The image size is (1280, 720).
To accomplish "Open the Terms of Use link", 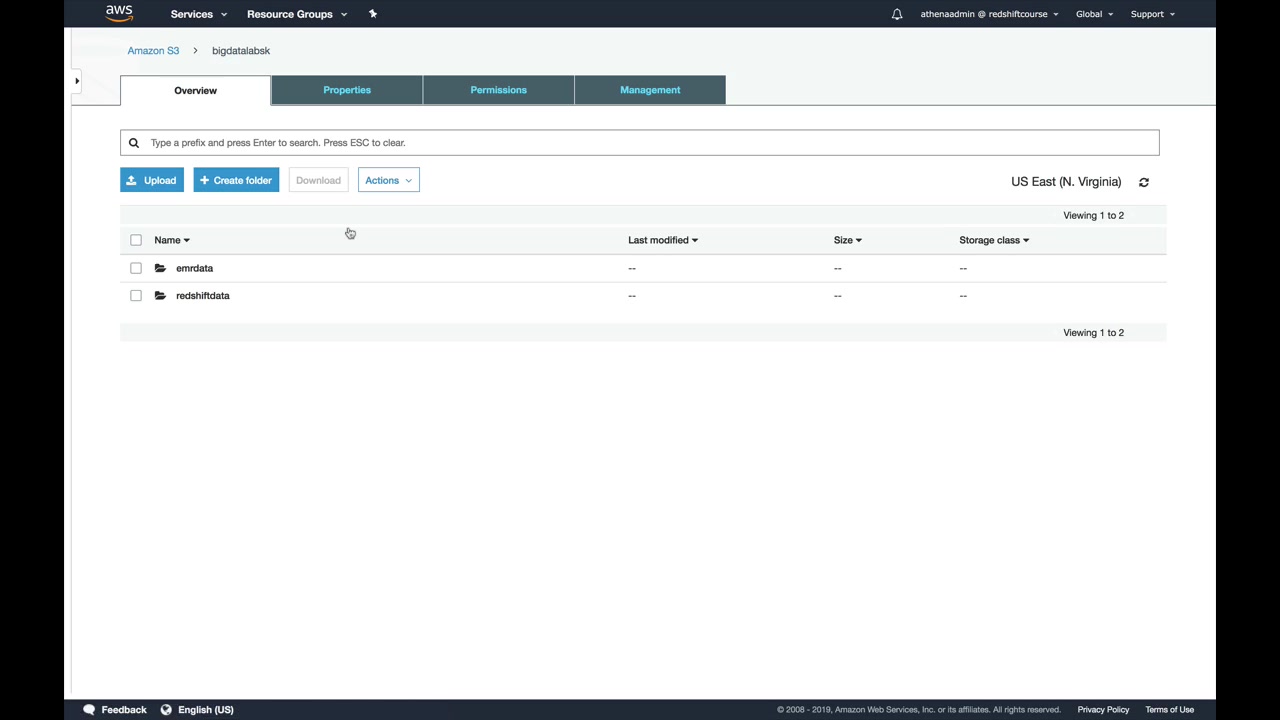I will 1170,710.
